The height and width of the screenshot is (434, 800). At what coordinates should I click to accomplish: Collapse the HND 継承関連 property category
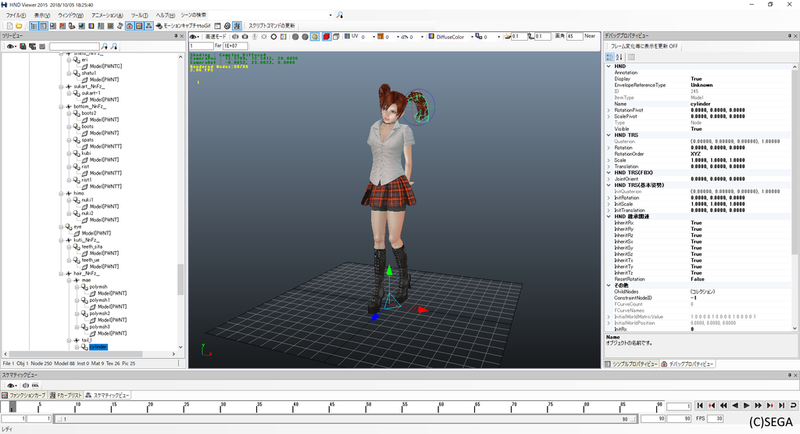pyautogui.click(x=609, y=216)
